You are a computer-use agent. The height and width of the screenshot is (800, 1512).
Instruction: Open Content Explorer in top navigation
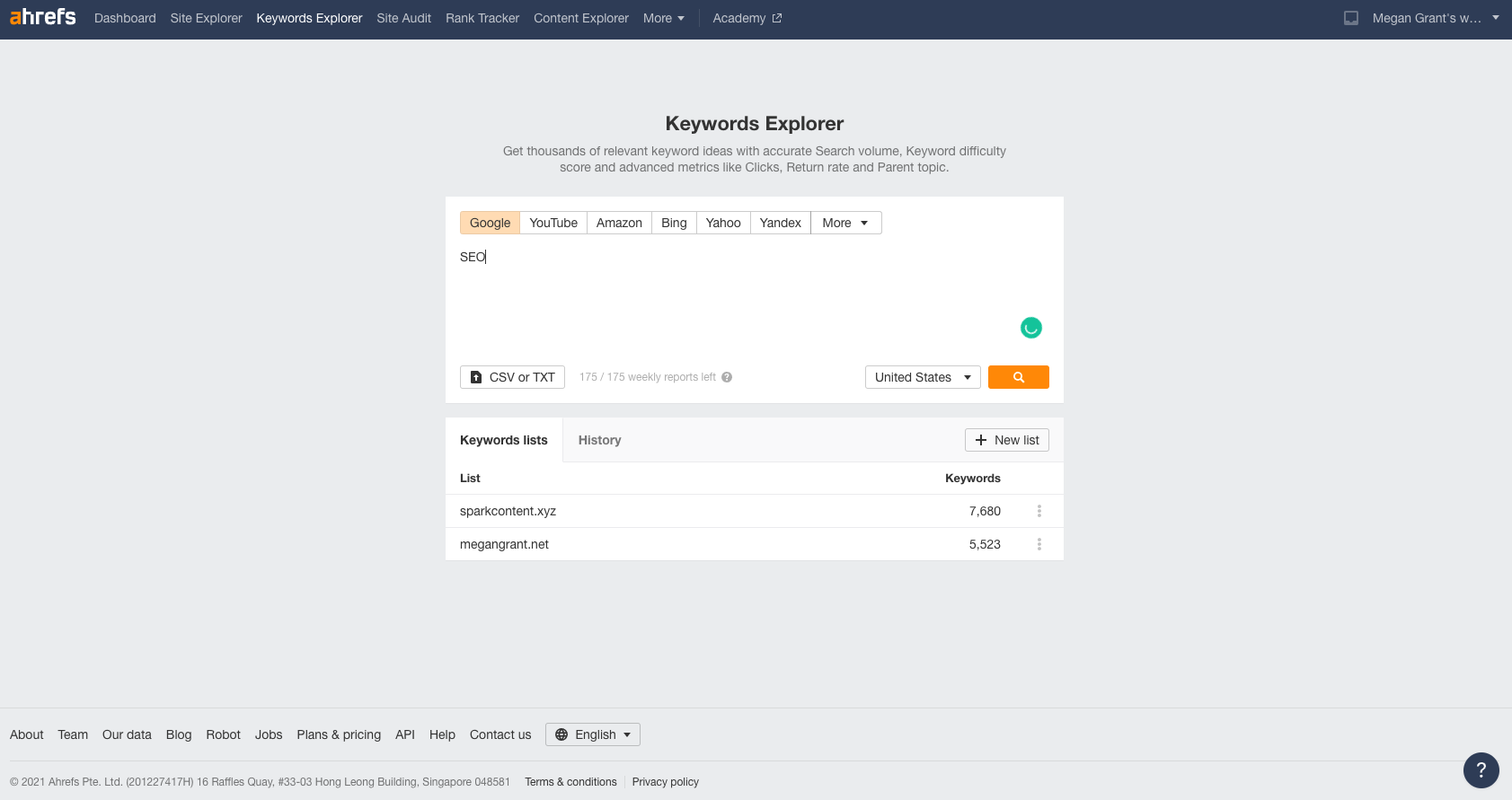581,18
